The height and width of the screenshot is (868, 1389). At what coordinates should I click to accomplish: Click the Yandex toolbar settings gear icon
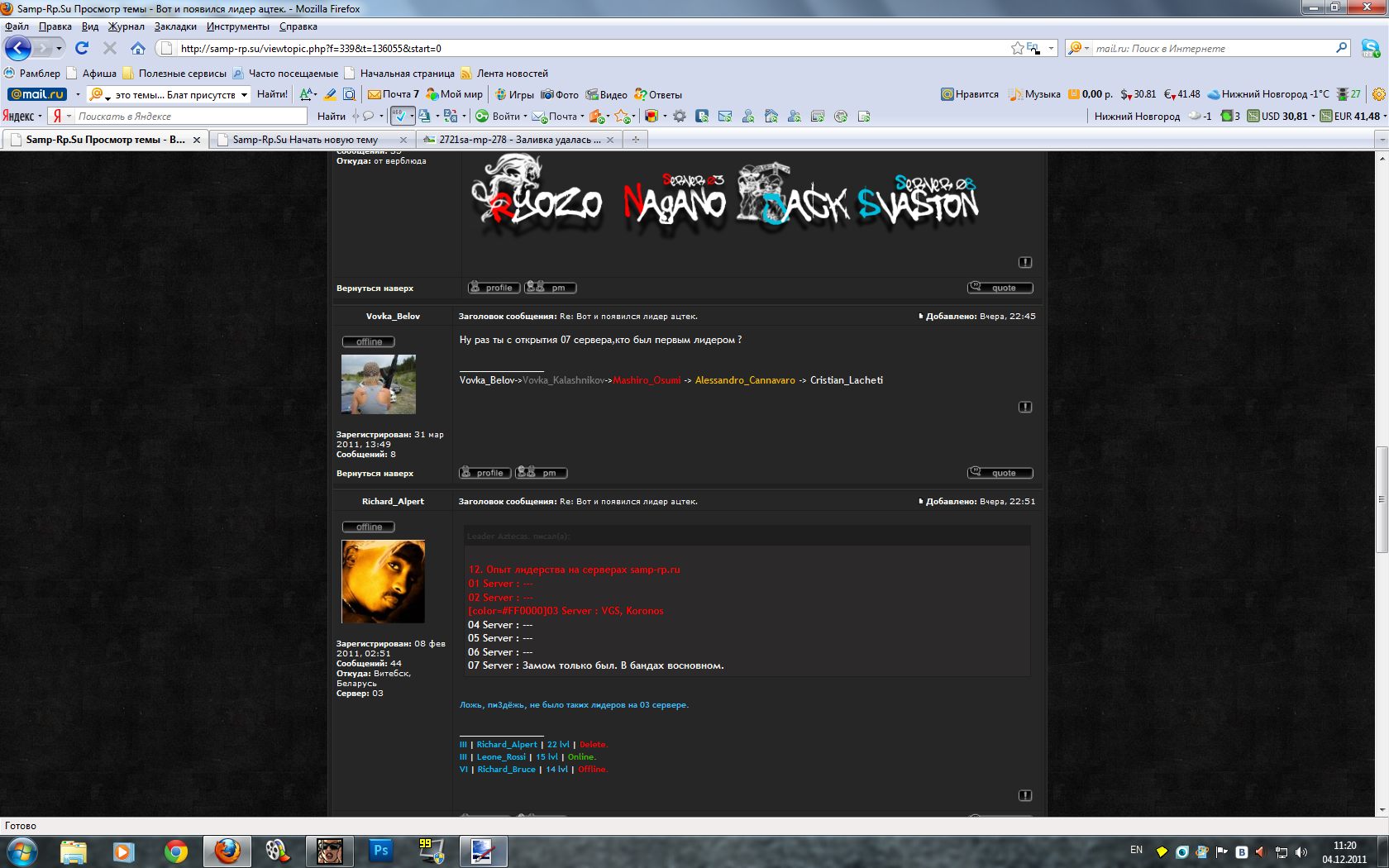(x=680, y=117)
